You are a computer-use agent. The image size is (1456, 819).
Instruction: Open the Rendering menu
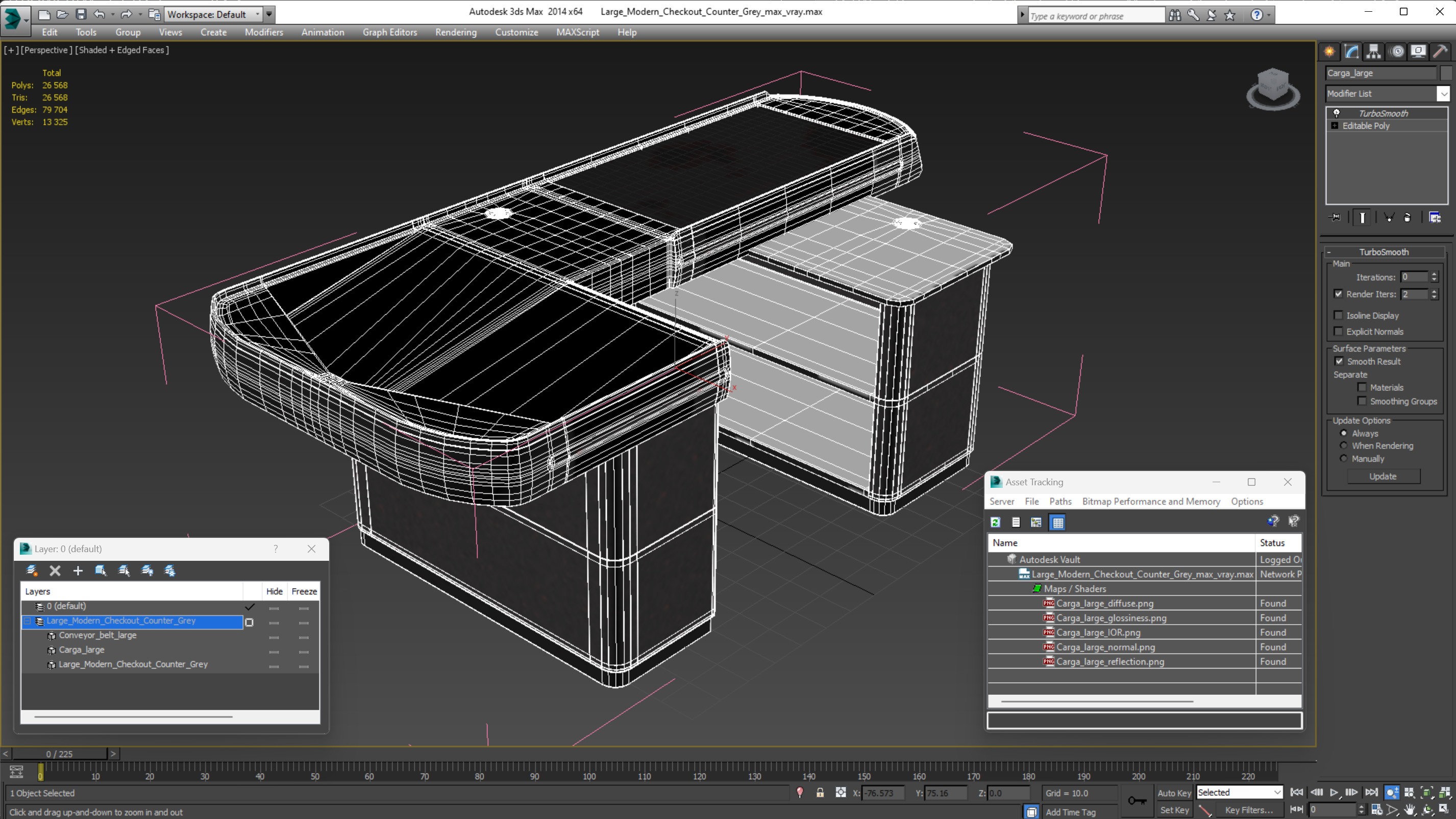tap(456, 32)
